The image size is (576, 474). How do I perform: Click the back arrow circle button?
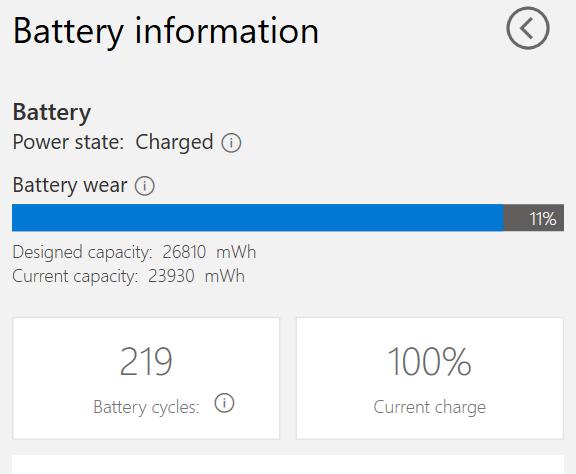click(x=528, y=28)
